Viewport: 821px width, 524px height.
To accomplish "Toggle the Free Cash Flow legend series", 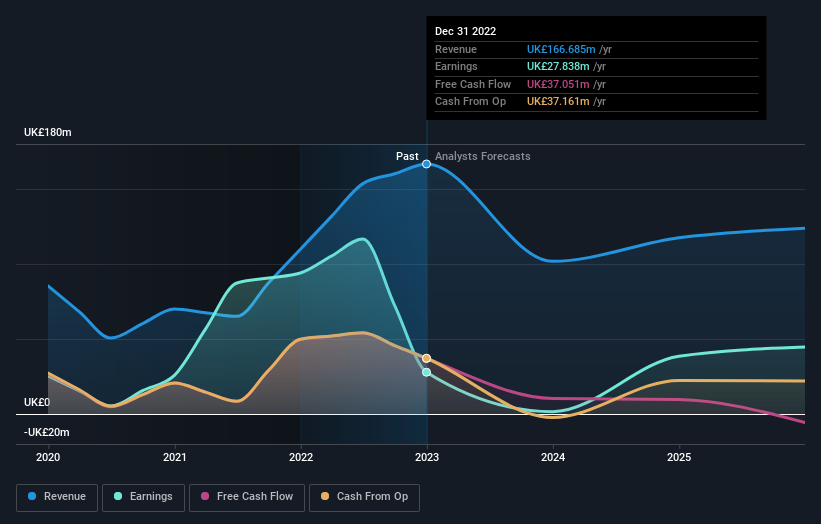I will pos(247,497).
